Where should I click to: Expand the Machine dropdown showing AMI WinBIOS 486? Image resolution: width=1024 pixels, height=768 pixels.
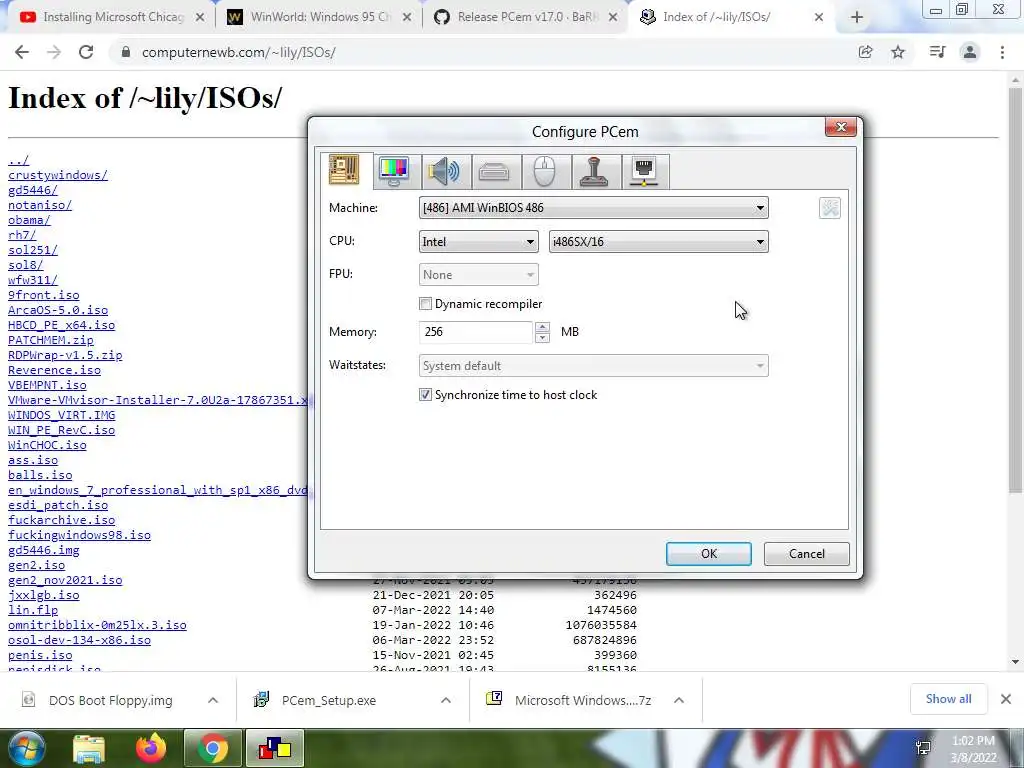[x=594, y=208]
